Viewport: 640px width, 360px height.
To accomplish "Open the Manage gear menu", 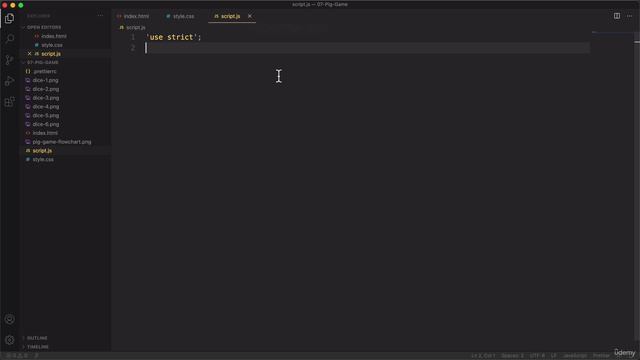I will click(9, 340).
